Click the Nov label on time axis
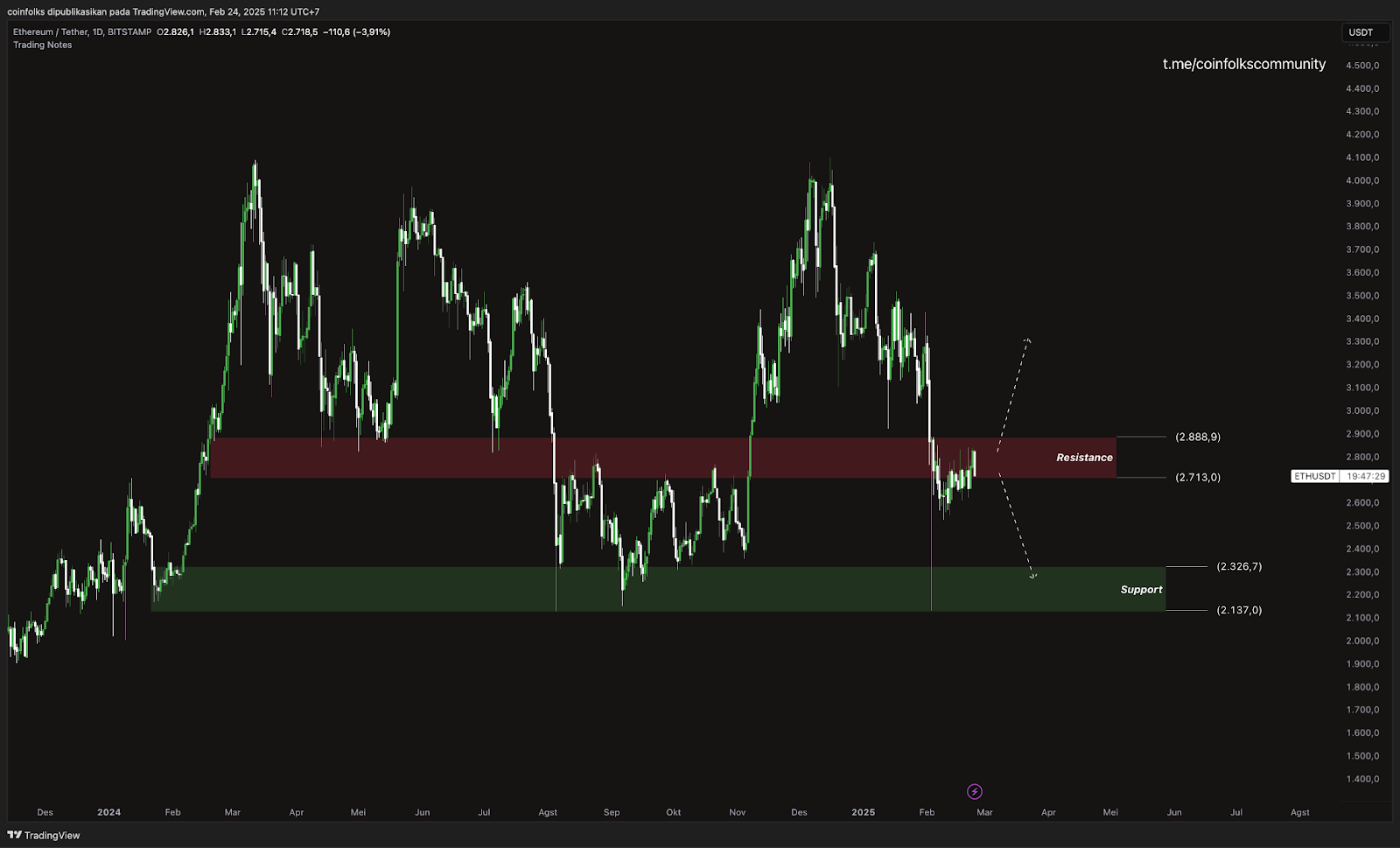1400x848 pixels. click(x=738, y=812)
